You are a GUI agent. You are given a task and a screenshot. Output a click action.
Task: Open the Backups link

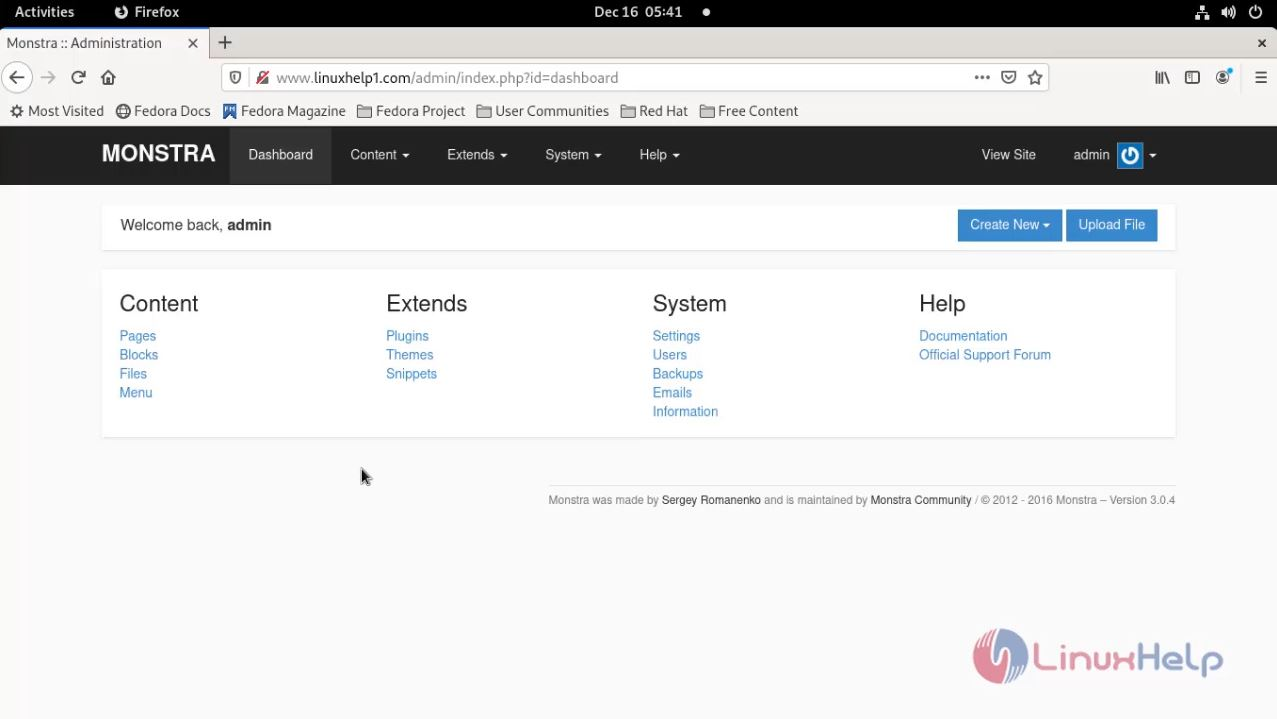(678, 374)
